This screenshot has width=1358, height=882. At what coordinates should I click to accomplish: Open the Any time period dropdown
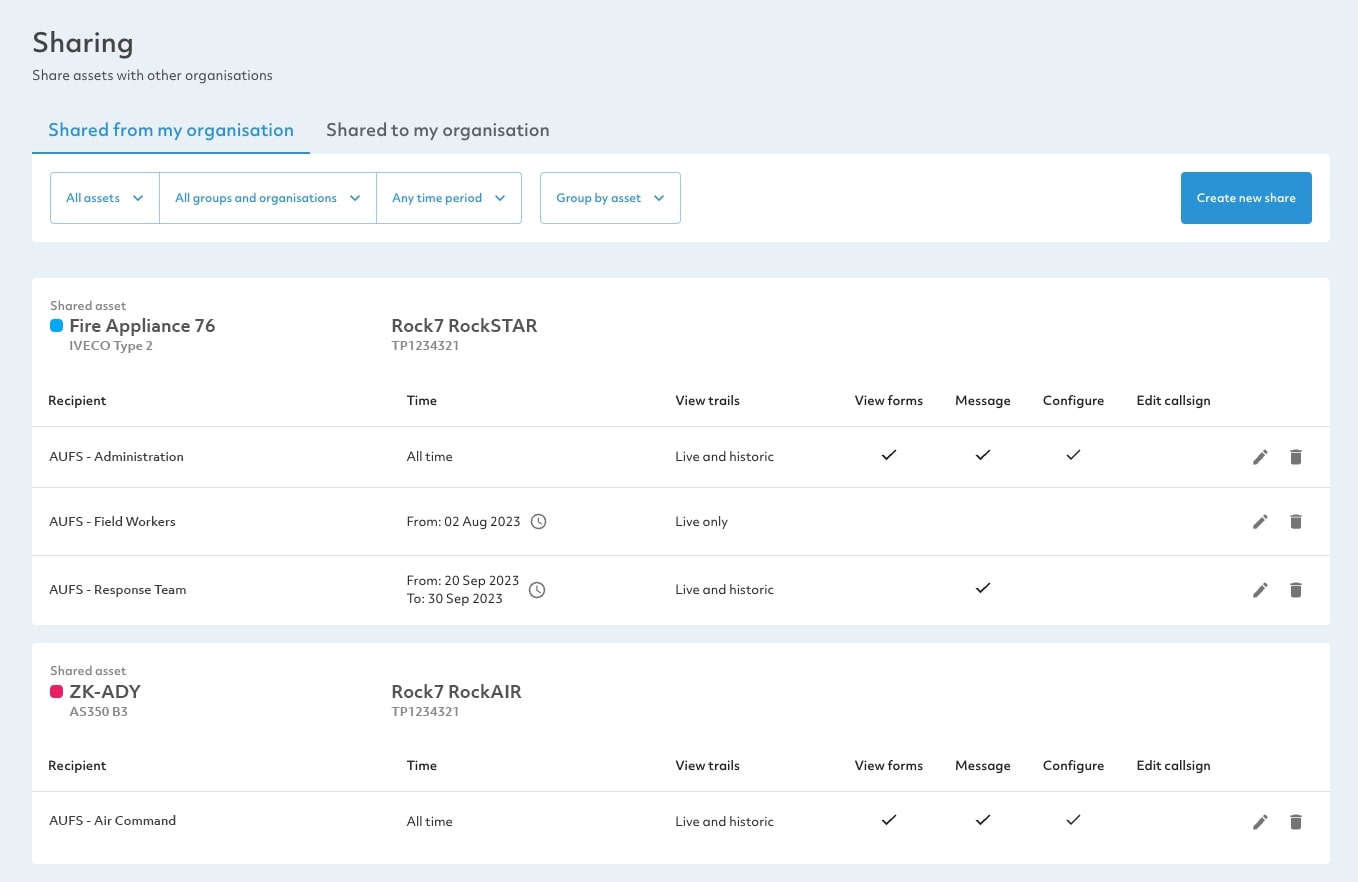[448, 198]
